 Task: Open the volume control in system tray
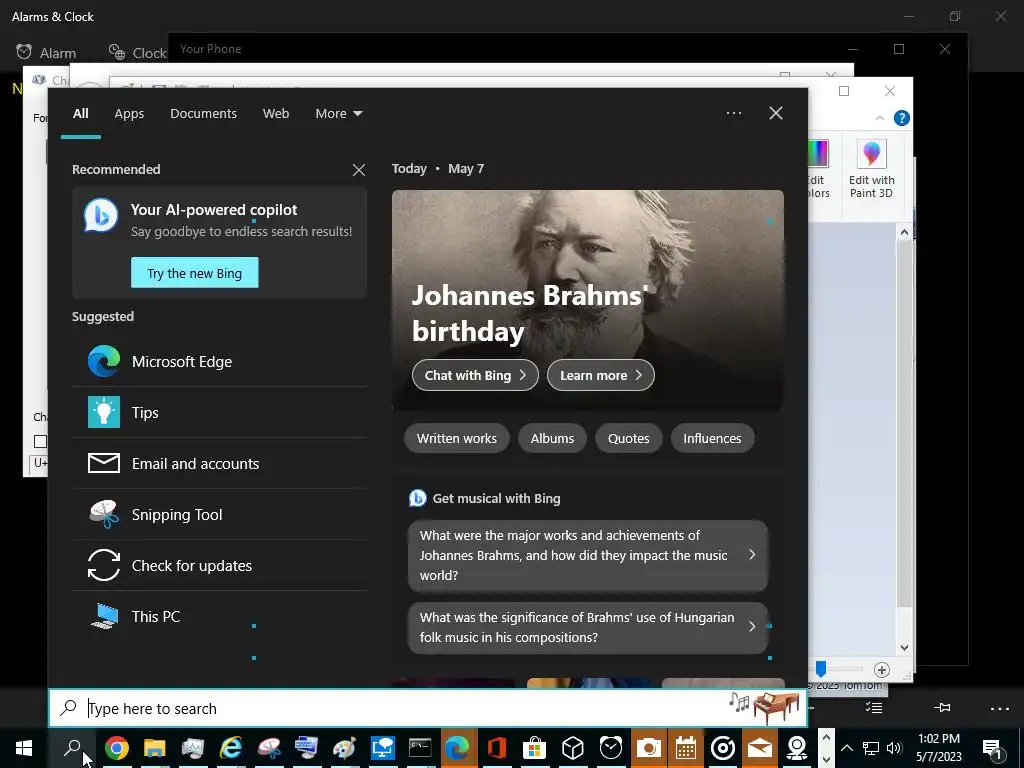click(895, 748)
